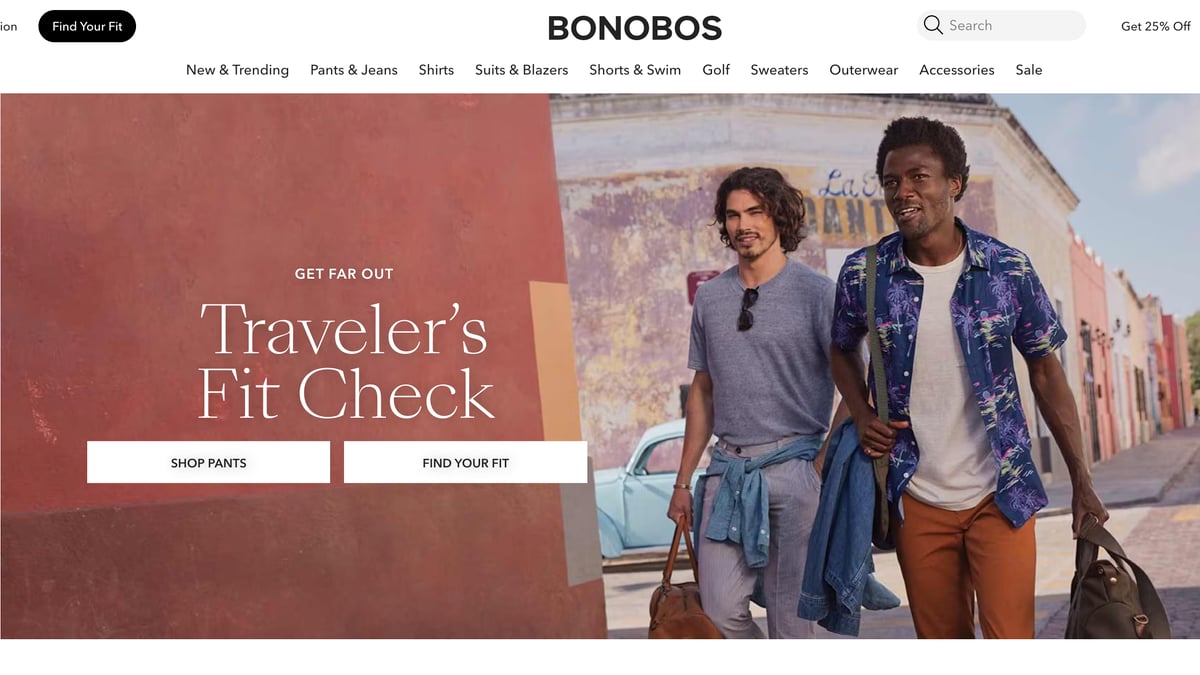Go to the Golf category
The height and width of the screenshot is (675, 1200).
coord(716,70)
